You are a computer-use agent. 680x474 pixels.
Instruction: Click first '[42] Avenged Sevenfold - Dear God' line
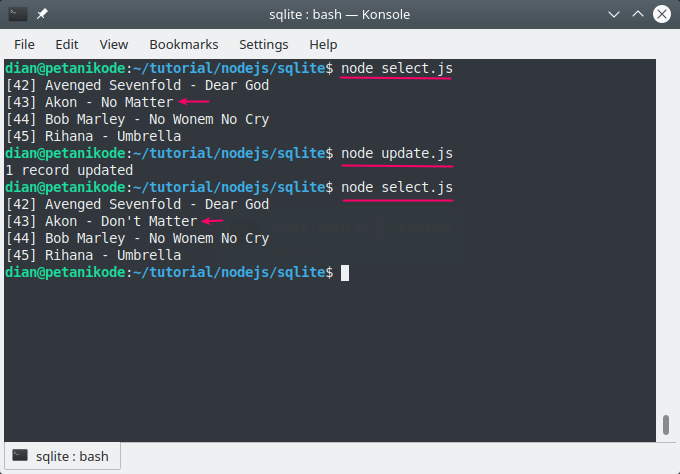pyautogui.click(x=137, y=85)
